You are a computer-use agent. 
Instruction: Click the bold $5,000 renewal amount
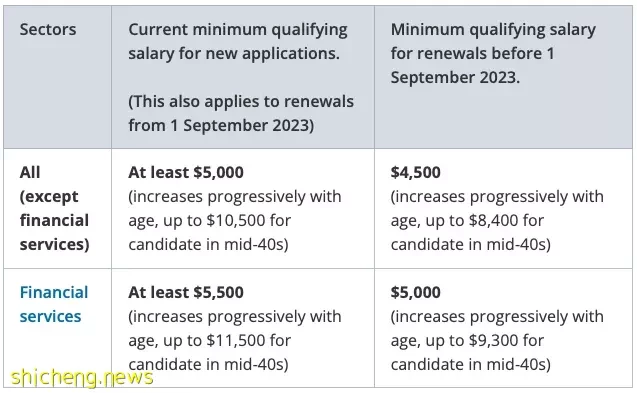pyautogui.click(x=415, y=292)
